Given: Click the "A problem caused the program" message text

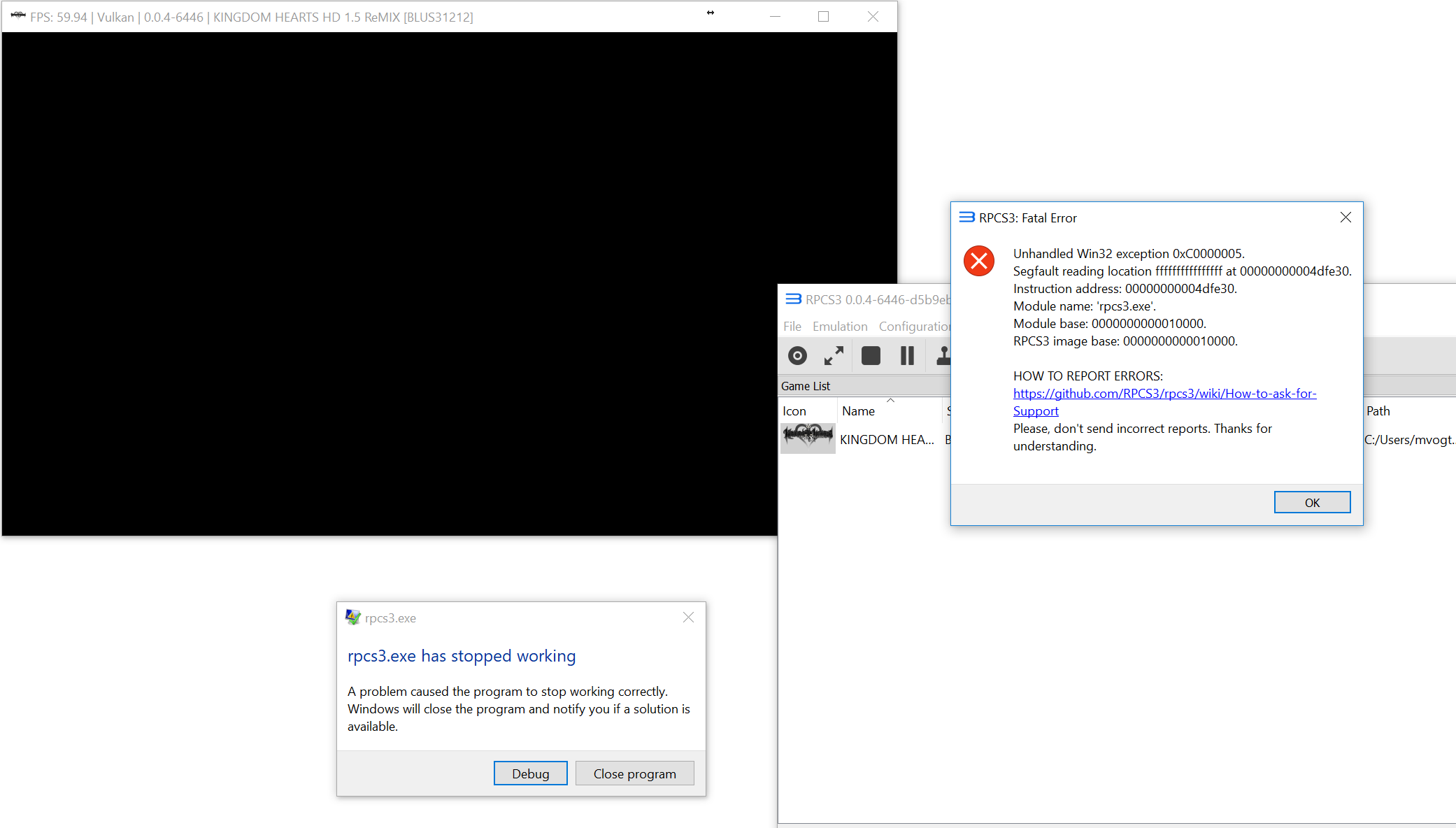Looking at the screenshot, I should (519, 709).
